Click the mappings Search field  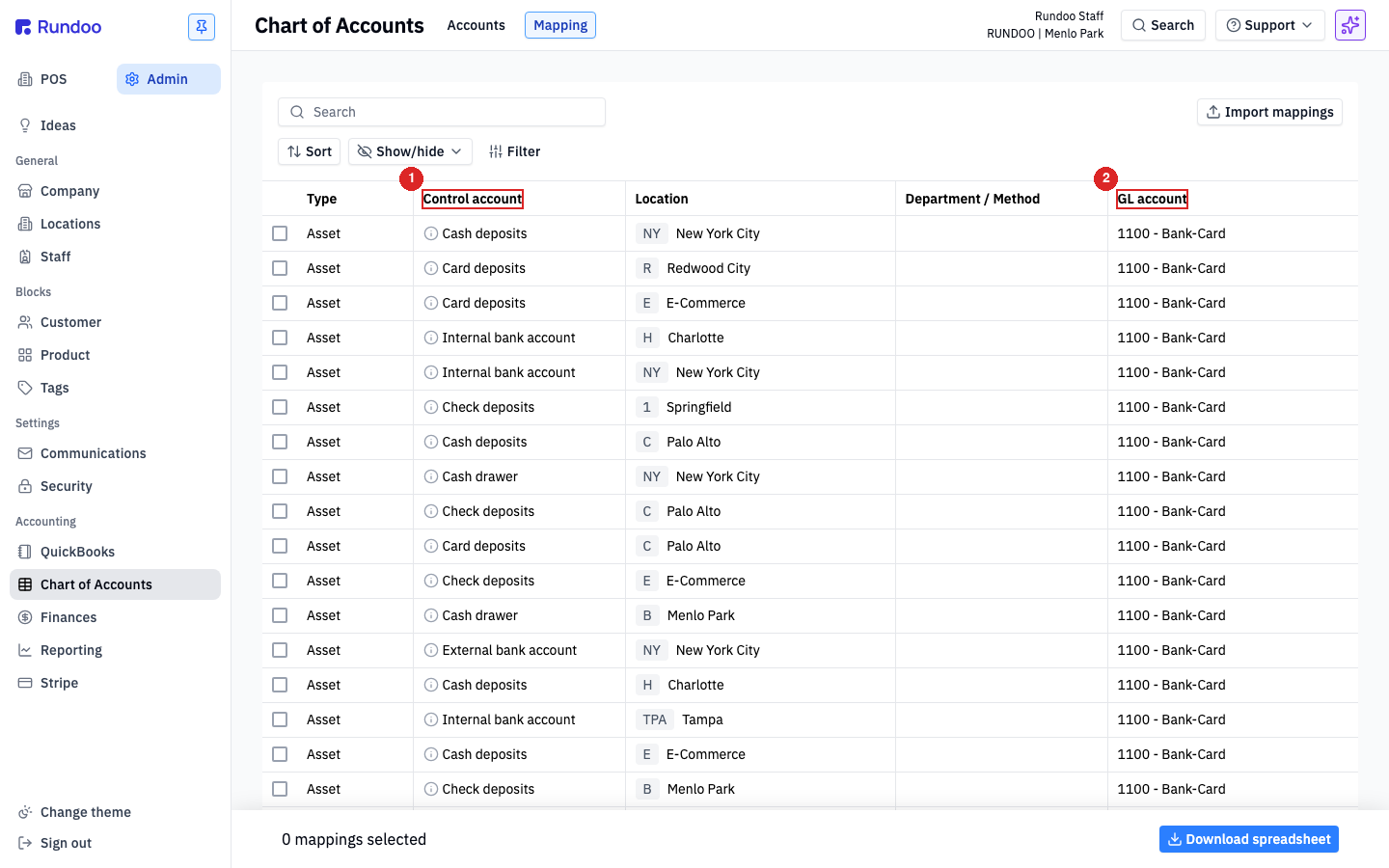point(442,112)
